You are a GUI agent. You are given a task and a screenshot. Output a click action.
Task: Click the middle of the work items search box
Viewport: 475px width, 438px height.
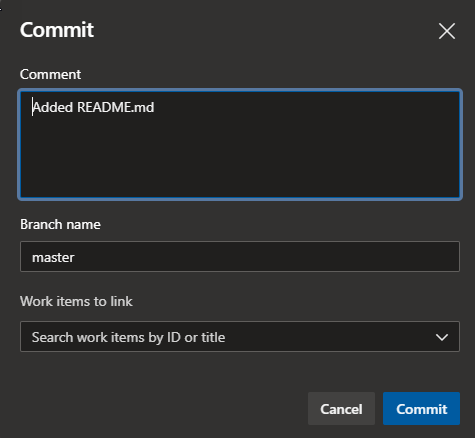[240, 337]
